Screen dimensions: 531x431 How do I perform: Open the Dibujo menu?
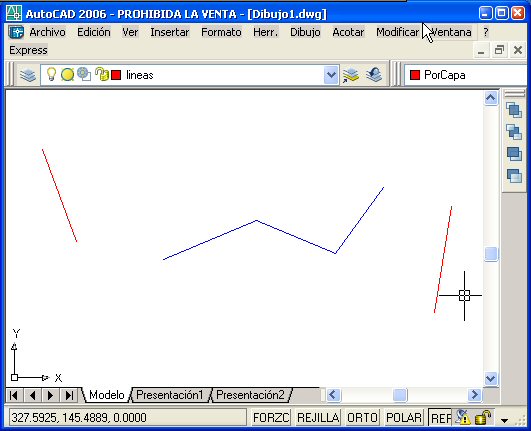click(305, 32)
